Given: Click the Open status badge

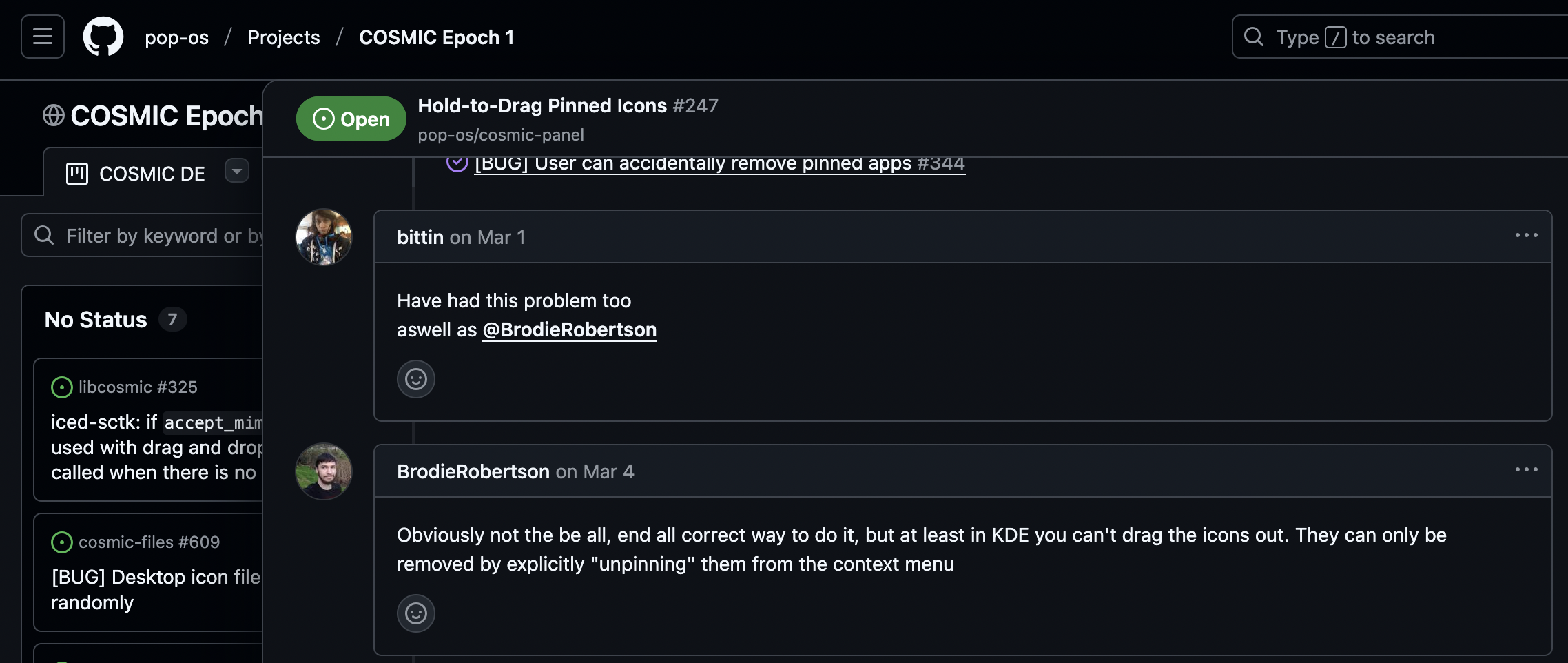Looking at the screenshot, I should click(x=351, y=119).
